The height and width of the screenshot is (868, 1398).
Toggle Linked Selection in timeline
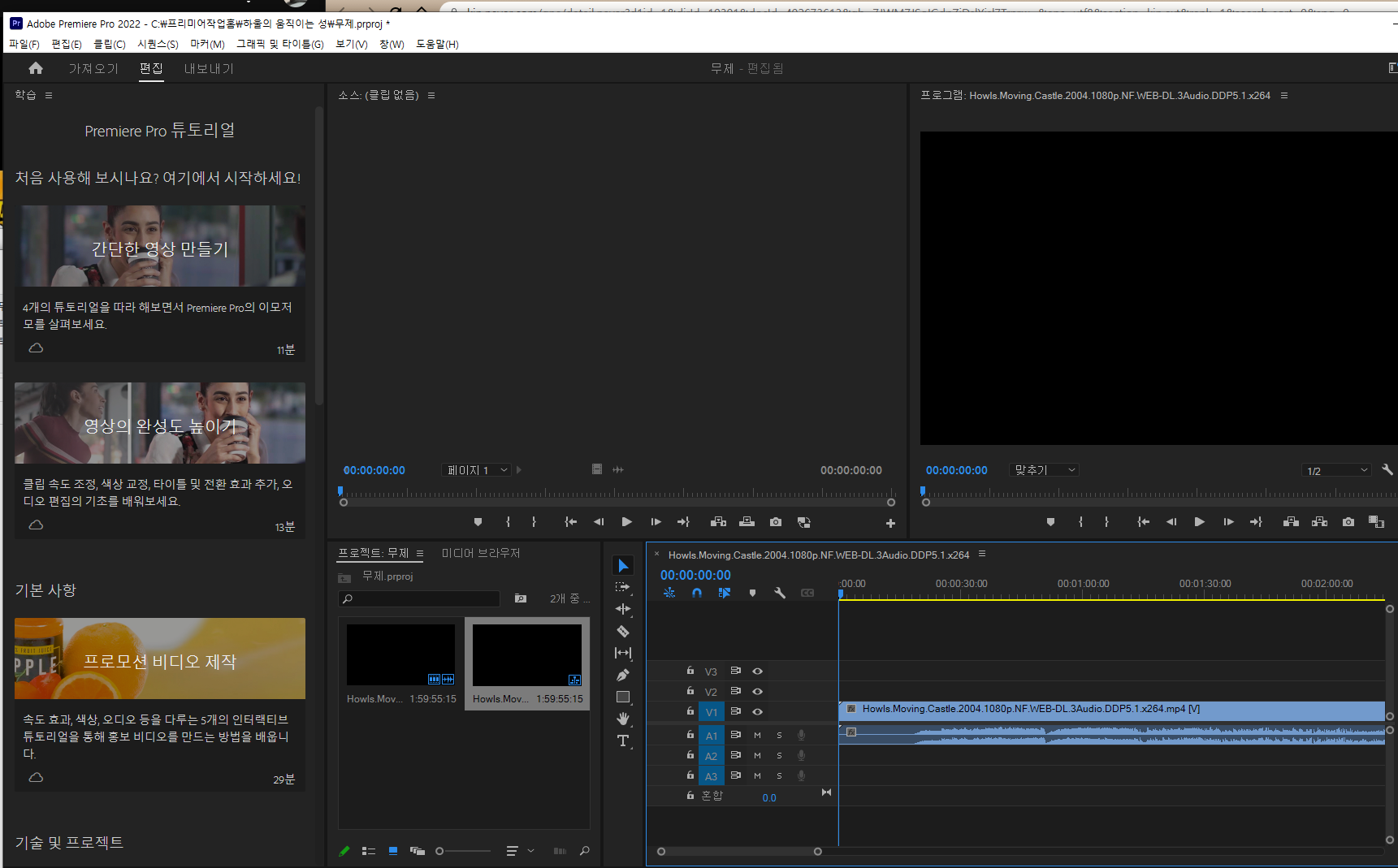click(725, 593)
